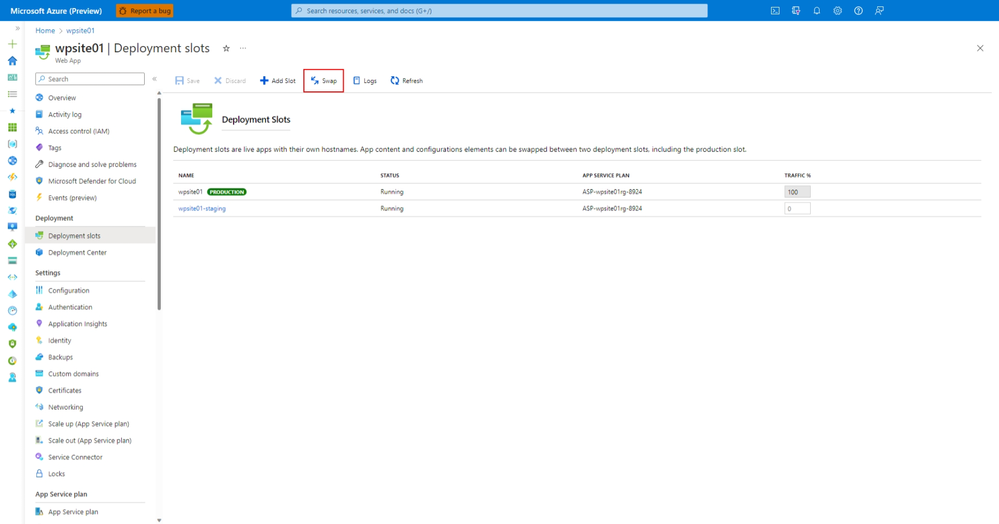Viewport: 999px width, 524px height.
Task: Click the wpsite01-staging traffic % field
Action: point(797,208)
